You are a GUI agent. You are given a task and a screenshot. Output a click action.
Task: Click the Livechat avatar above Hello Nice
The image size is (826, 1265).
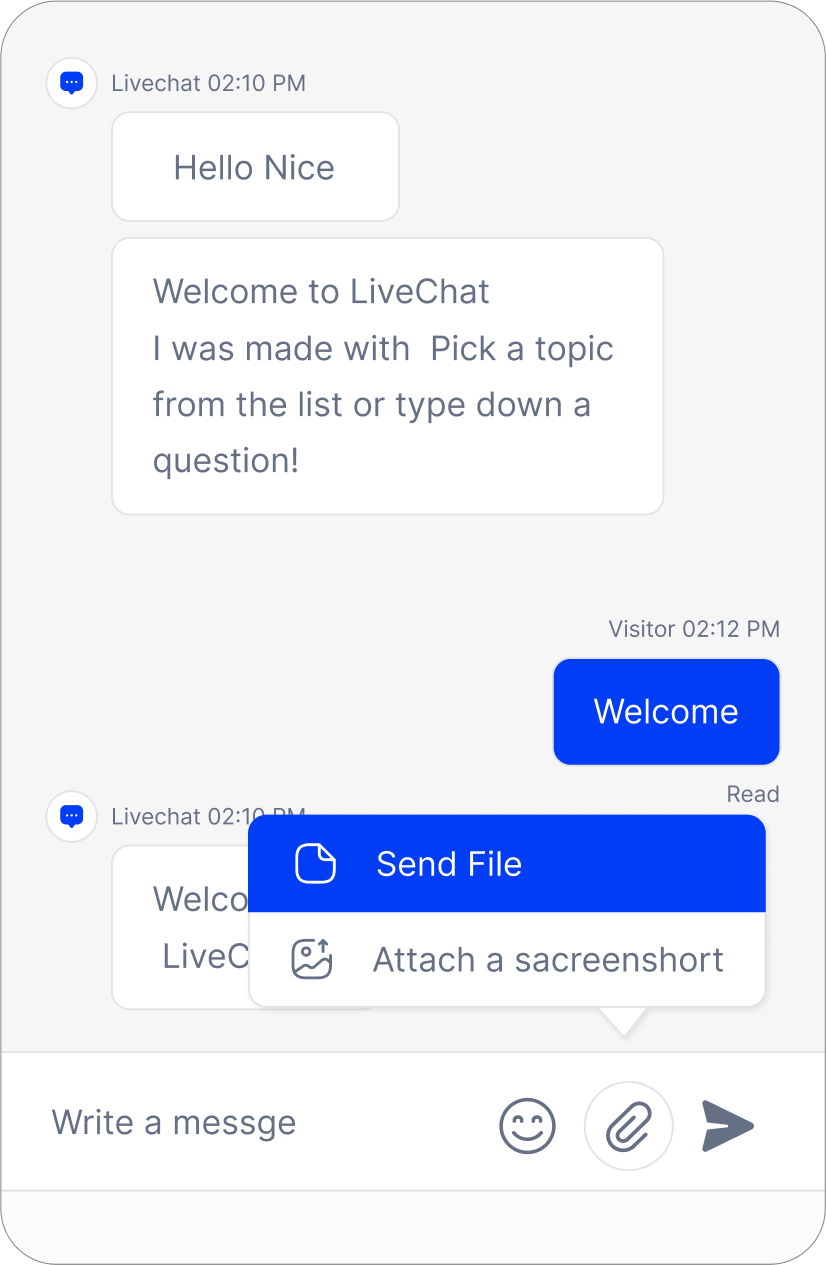(71, 83)
